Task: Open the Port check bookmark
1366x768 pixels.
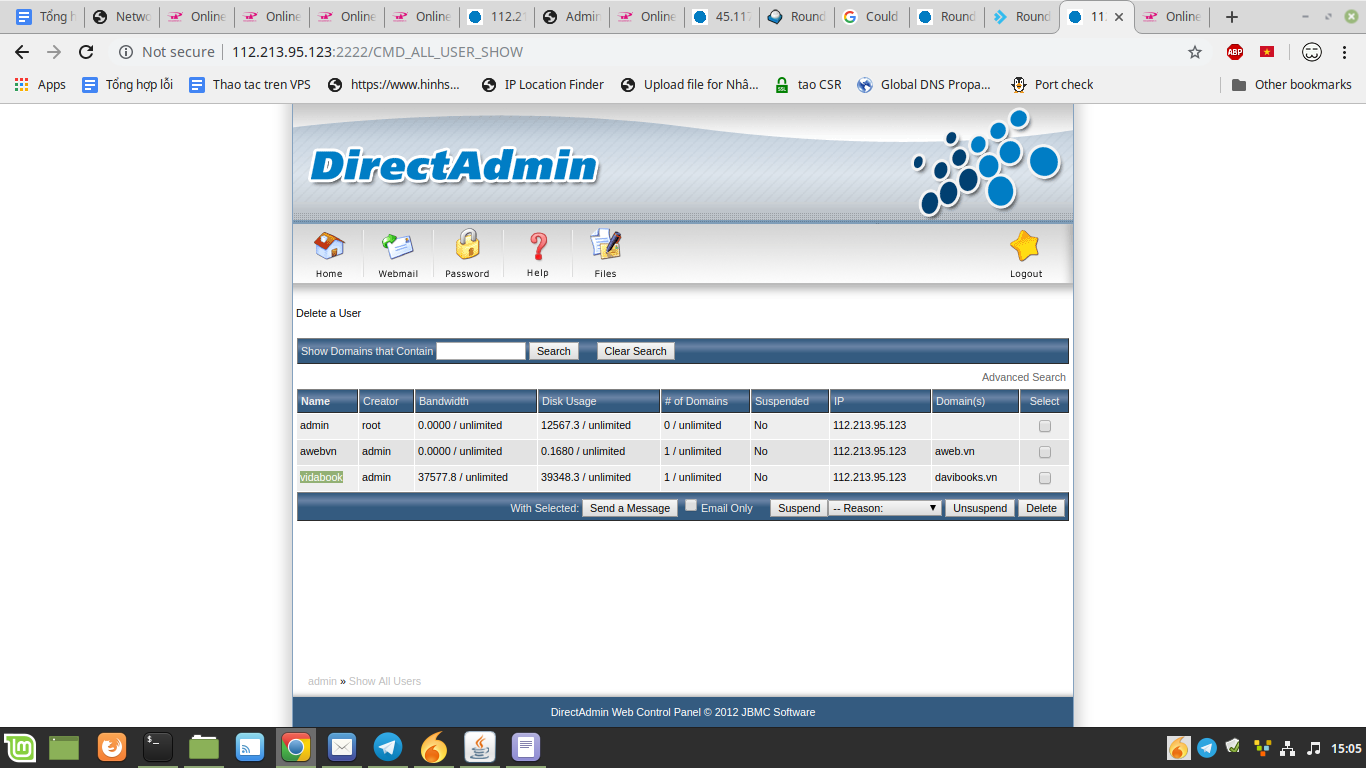Action: coord(1052,85)
